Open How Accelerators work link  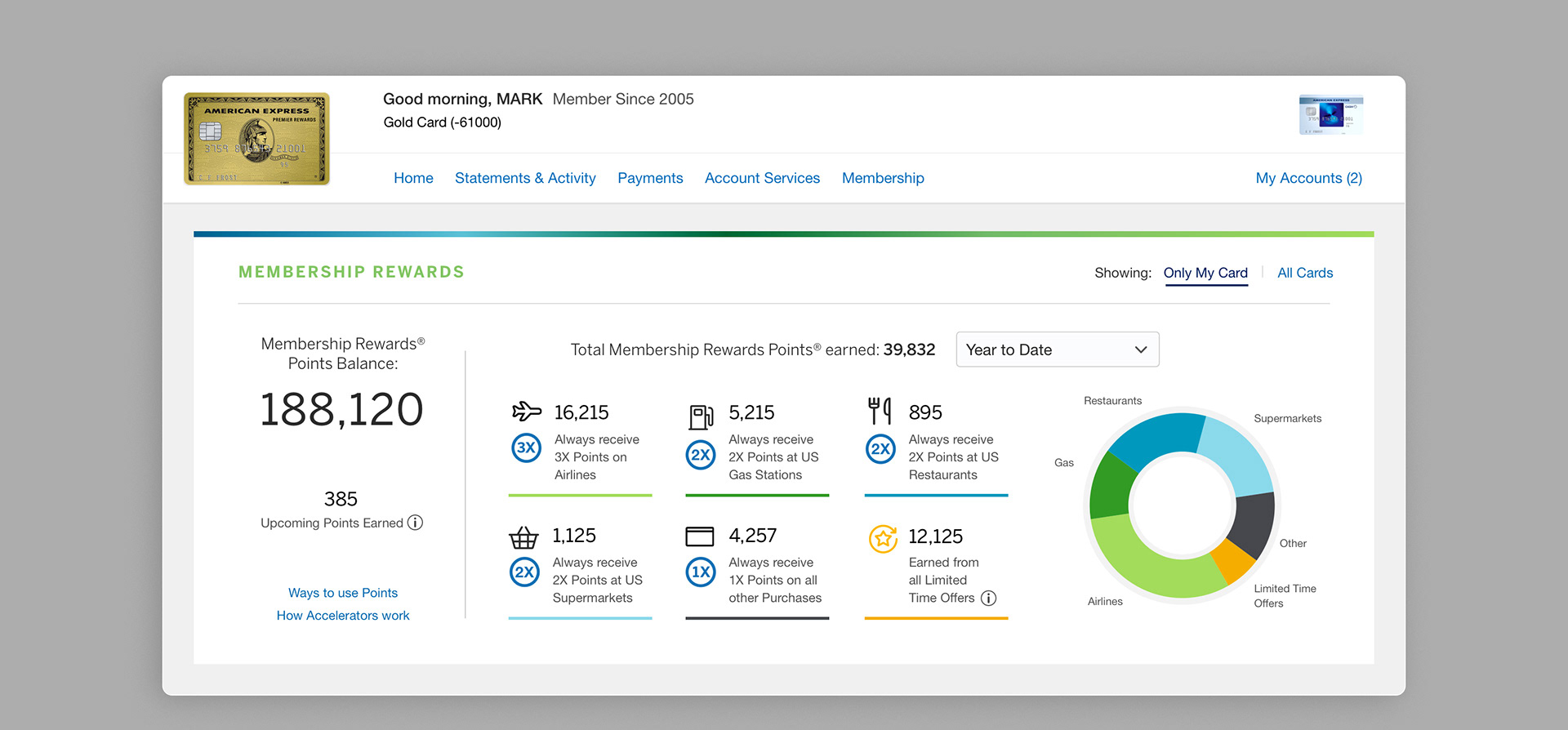pyautogui.click(x=343, y=616)
